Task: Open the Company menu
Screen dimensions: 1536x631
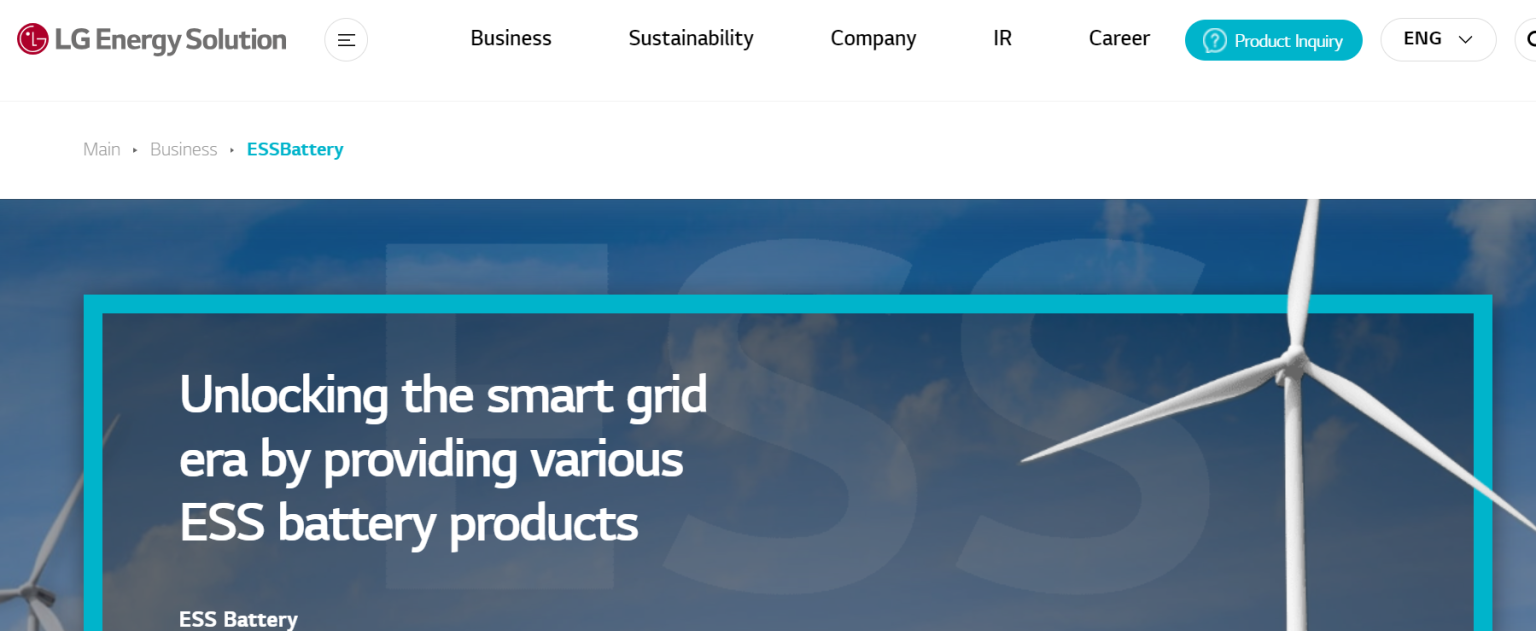Action: (x=873, y=38)
